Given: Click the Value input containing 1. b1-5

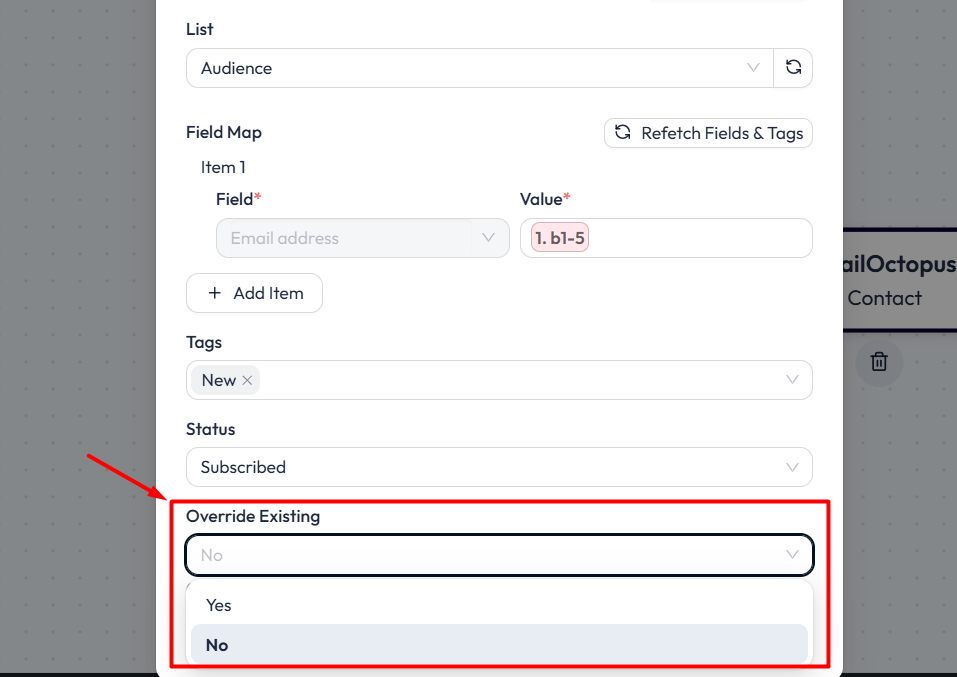Looking at the screenshot, I should click(666, 238).
